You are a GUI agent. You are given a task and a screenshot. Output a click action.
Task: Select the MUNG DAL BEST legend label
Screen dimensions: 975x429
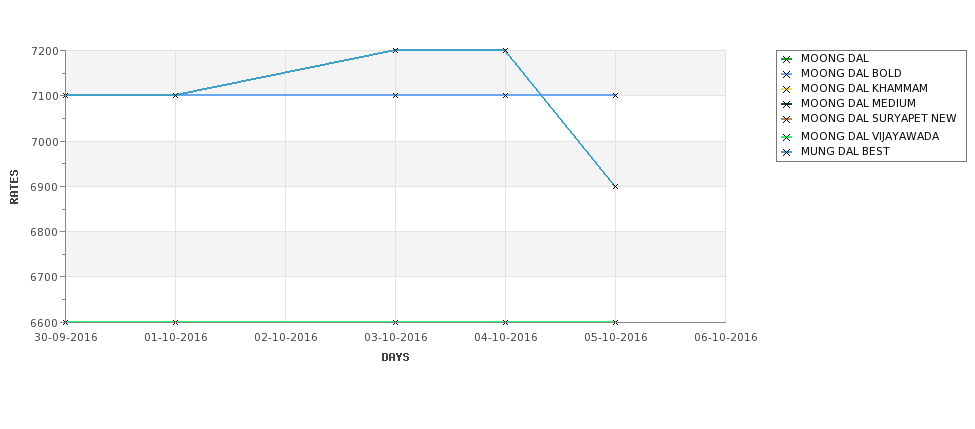click(x=845, y=152)
